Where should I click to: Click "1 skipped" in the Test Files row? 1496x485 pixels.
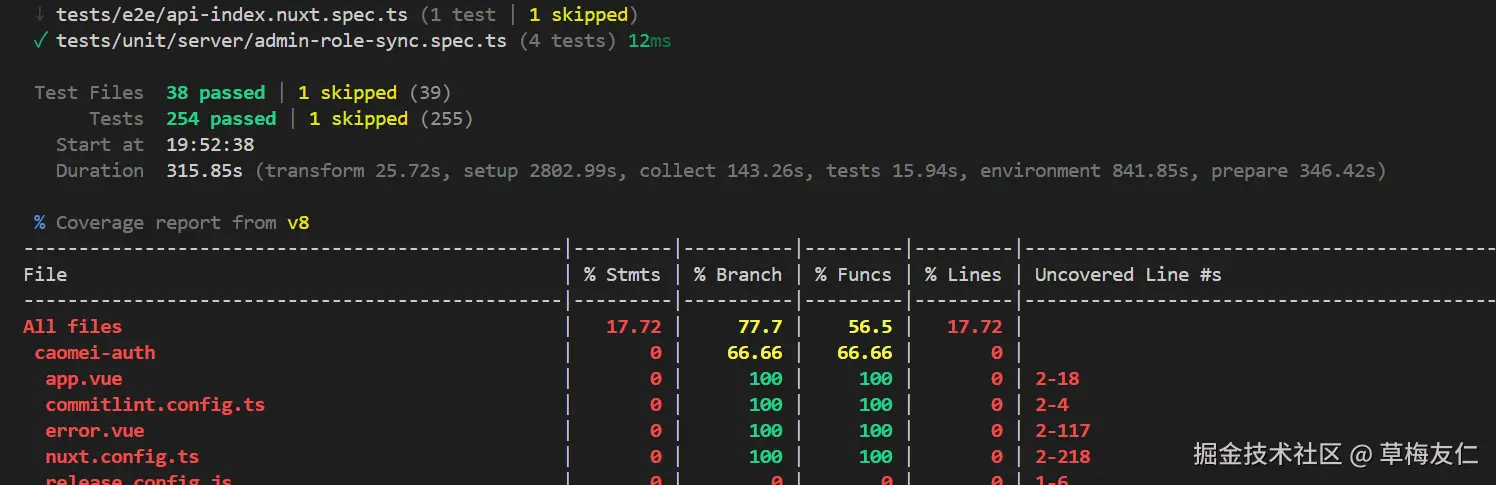pyautogui.click(x=348, y=93)
